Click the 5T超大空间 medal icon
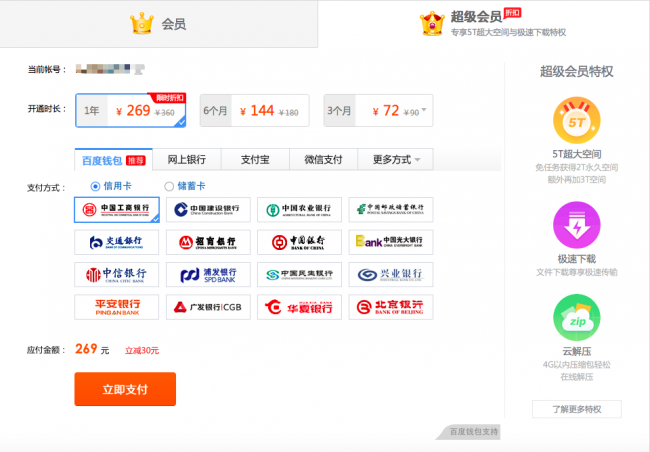 (577, 121)
